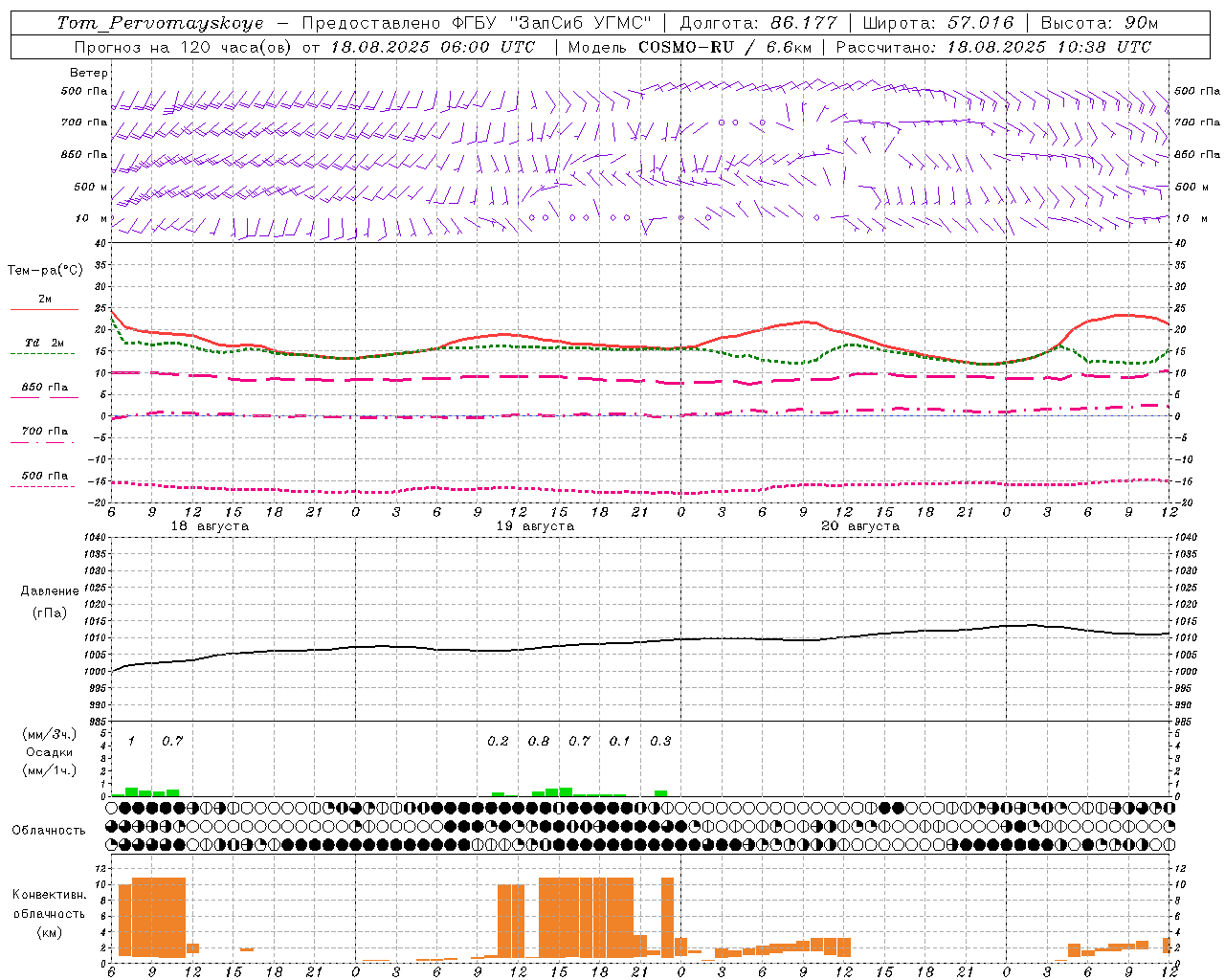Click the elevation text Высота: 90м
The height and width of the screenshot is (980, 1225).
1100,23
